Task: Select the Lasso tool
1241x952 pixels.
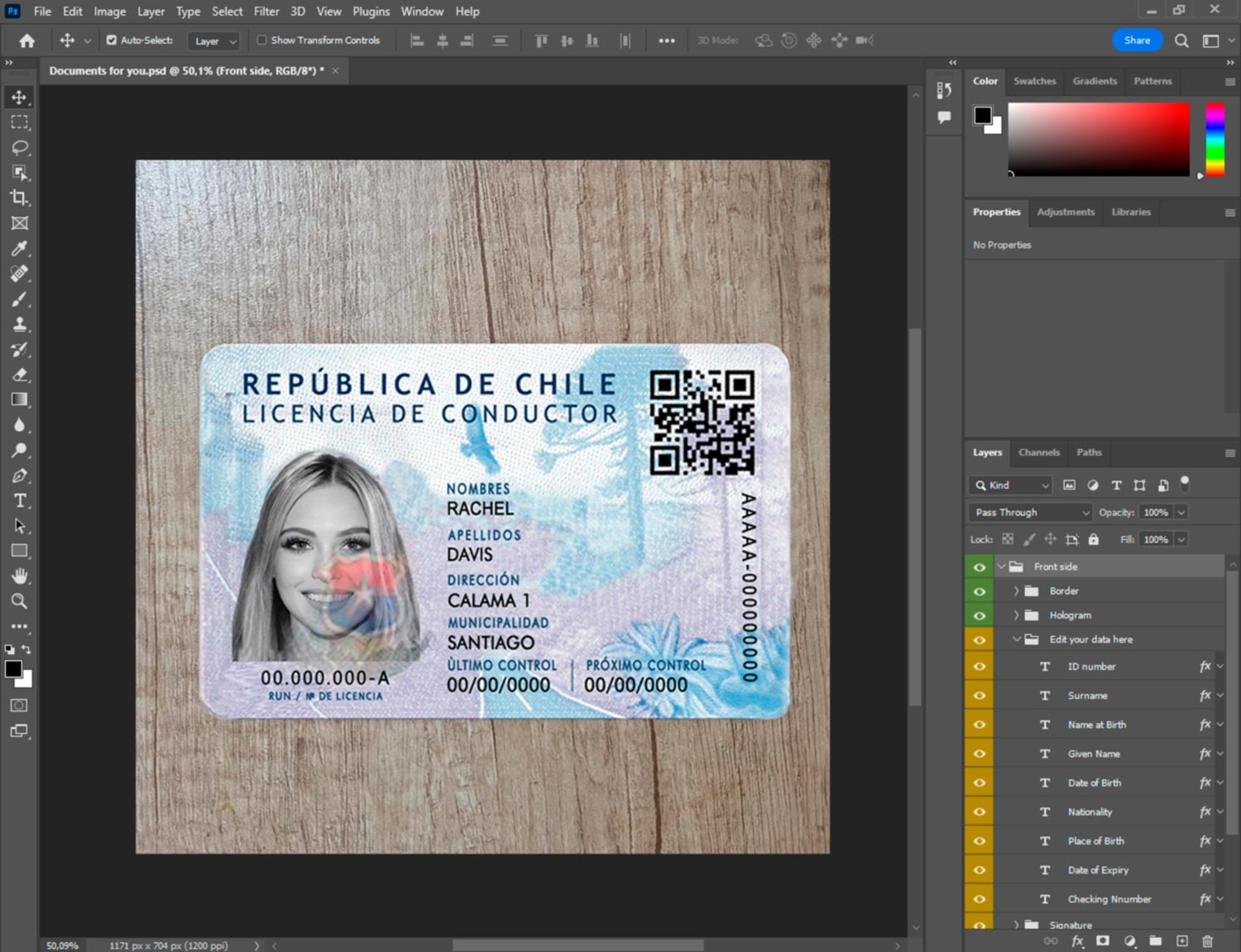Action: [19, 147]
